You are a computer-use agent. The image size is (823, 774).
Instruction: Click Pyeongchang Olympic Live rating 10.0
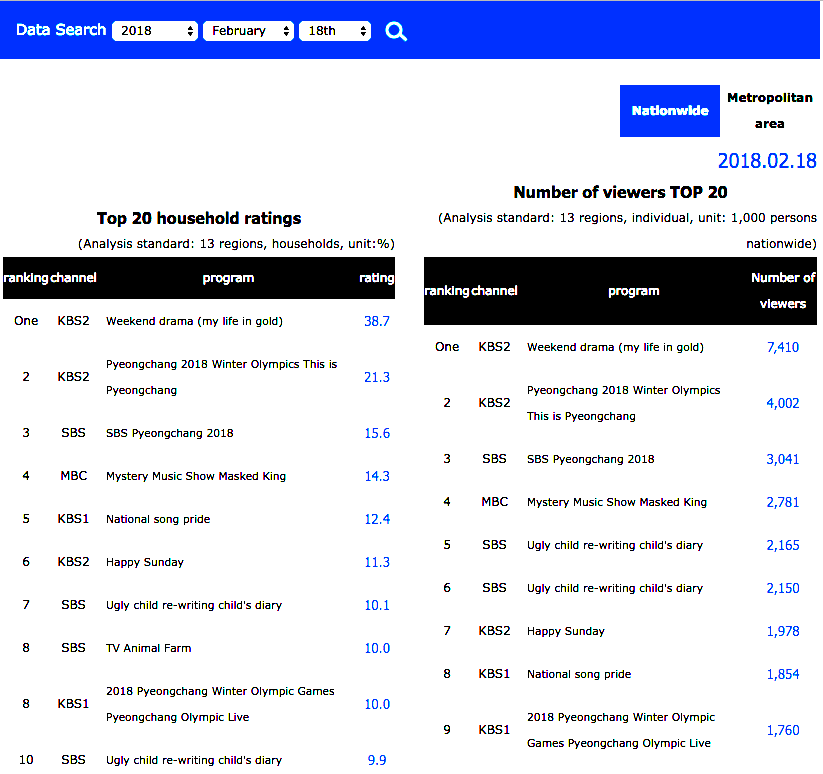(377, 705)
